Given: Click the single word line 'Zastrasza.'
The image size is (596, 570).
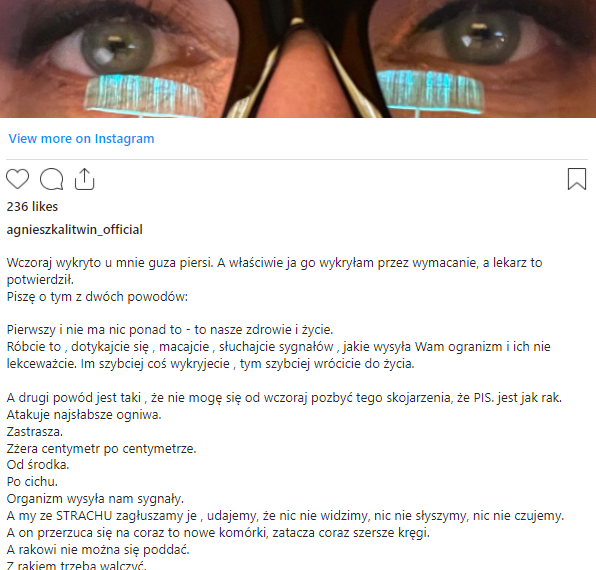Looking at the screenshot, I should [35, 432].
